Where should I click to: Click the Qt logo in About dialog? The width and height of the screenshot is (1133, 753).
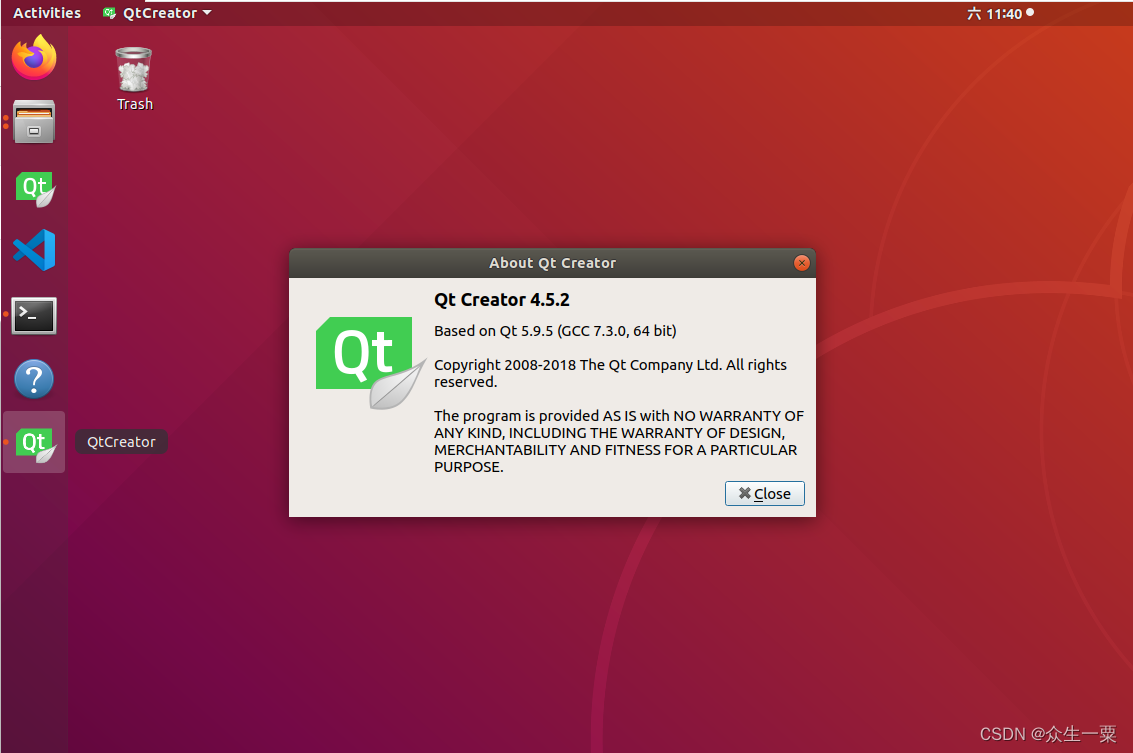(x=370, y=363)
